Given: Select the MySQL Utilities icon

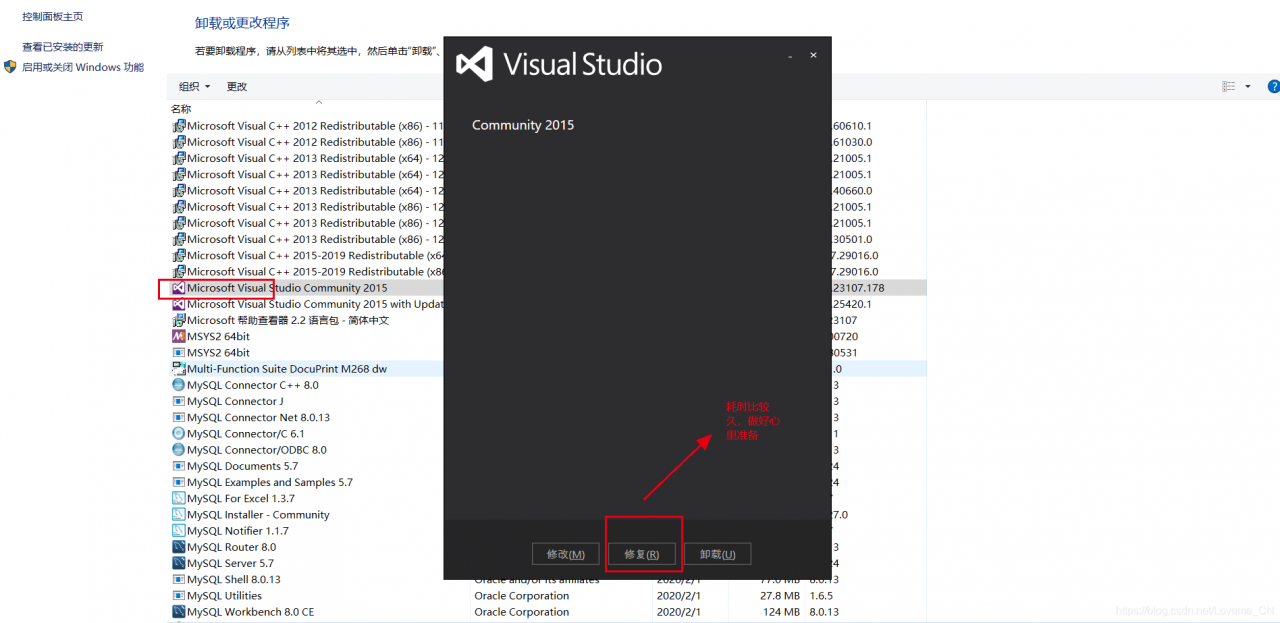Looking at the screenshot, I should (x=179, y=596).
